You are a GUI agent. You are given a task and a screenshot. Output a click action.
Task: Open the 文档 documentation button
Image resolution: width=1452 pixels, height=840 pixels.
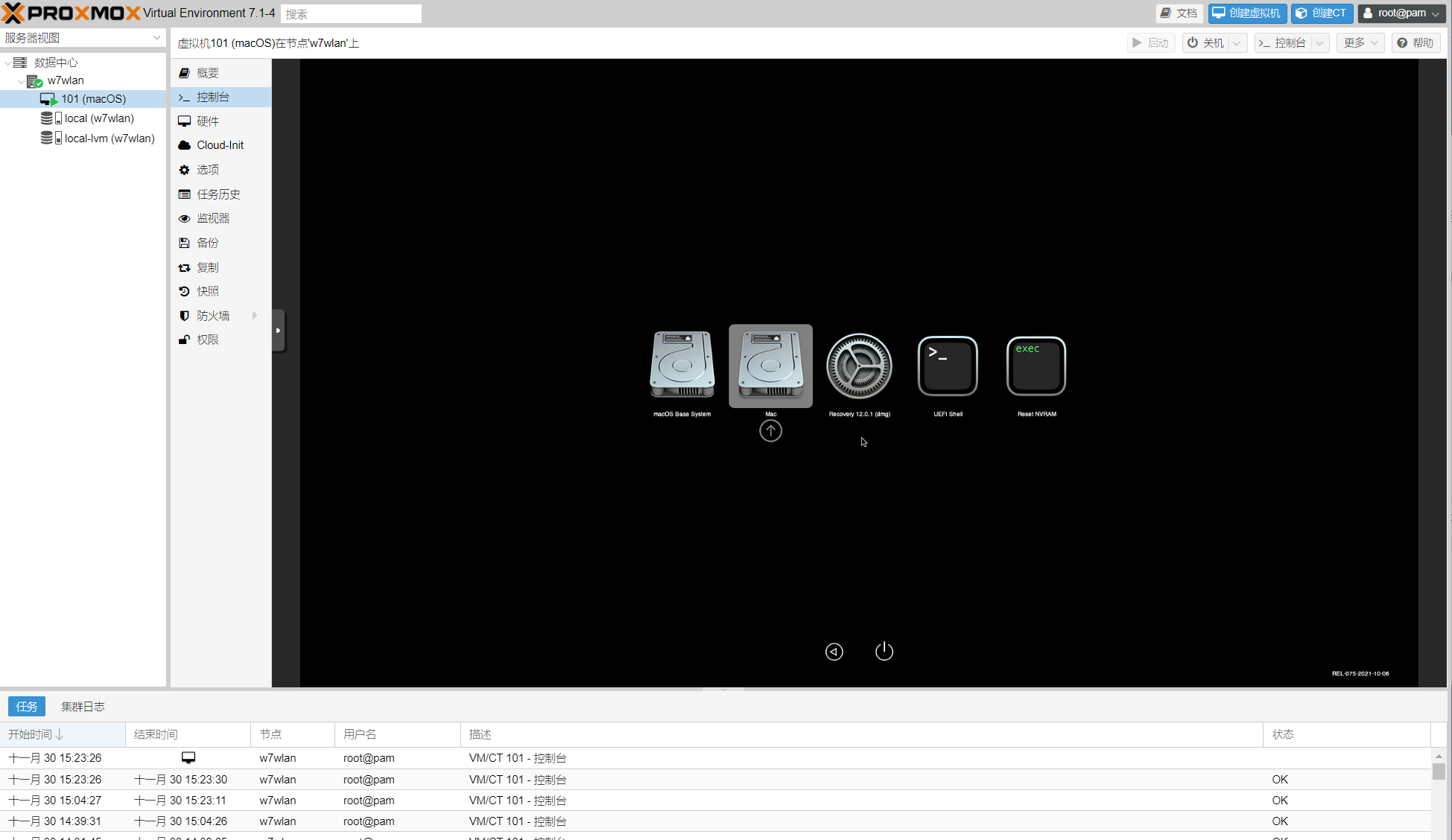click(1179, 13)
